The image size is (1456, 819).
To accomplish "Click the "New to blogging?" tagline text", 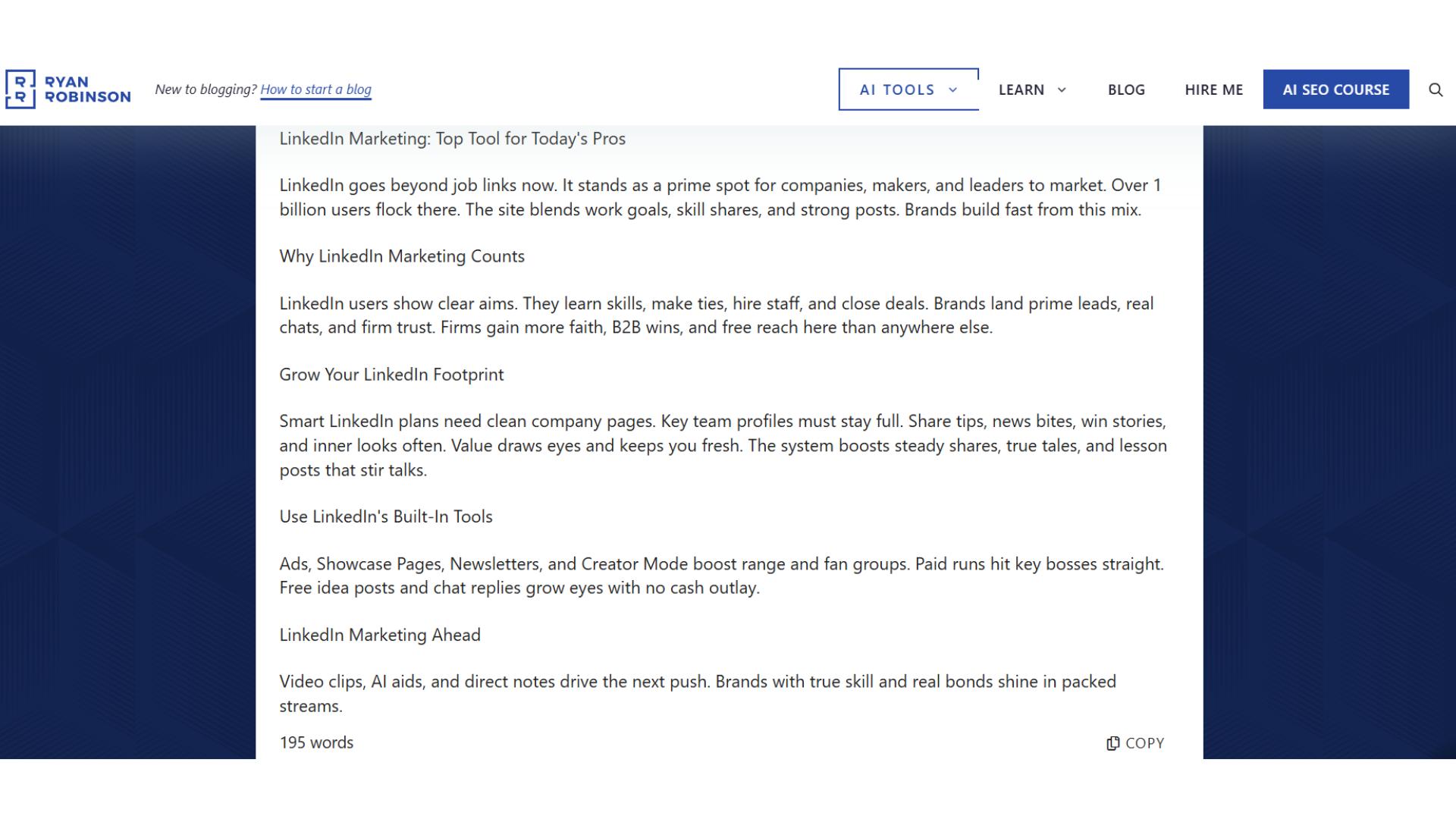I will [x=206, y=89].
